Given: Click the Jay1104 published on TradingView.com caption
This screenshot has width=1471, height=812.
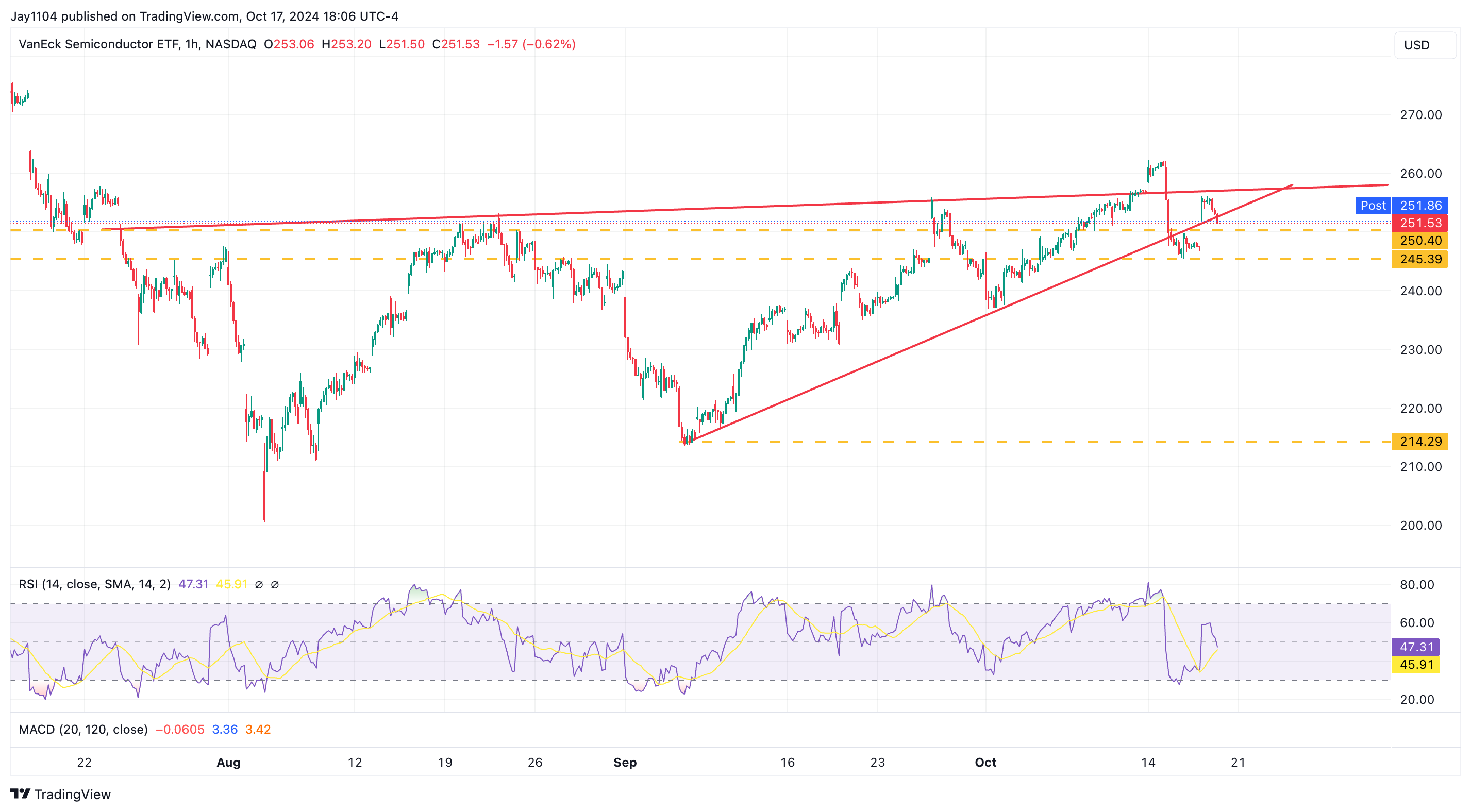Looking at the screenshot, I should click(x=205, y=16).
